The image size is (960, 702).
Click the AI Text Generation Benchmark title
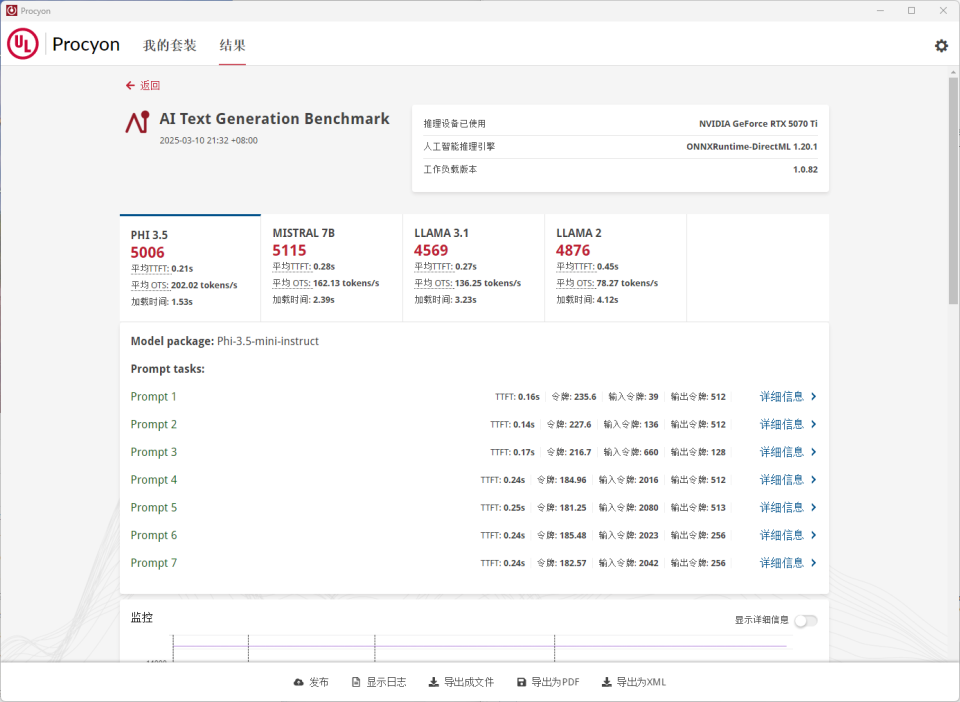coord(274,118)
